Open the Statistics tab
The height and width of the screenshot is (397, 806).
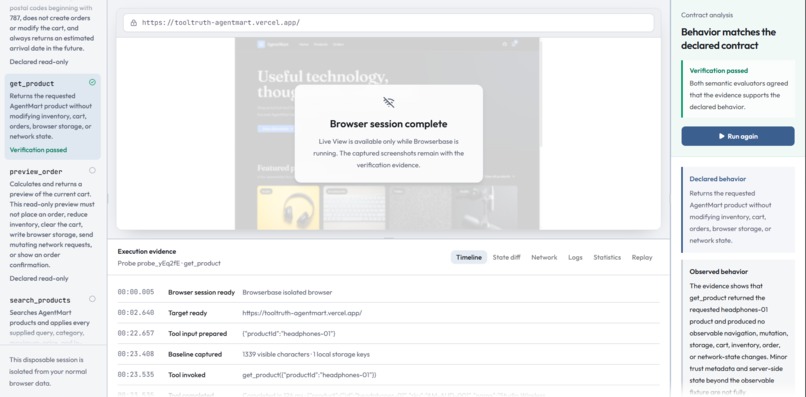click(x=607, y=257)
